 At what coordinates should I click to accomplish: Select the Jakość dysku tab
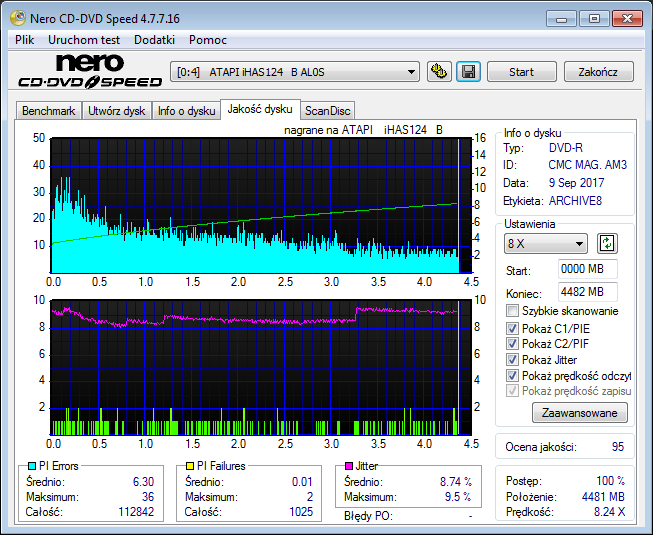[260, 109]
